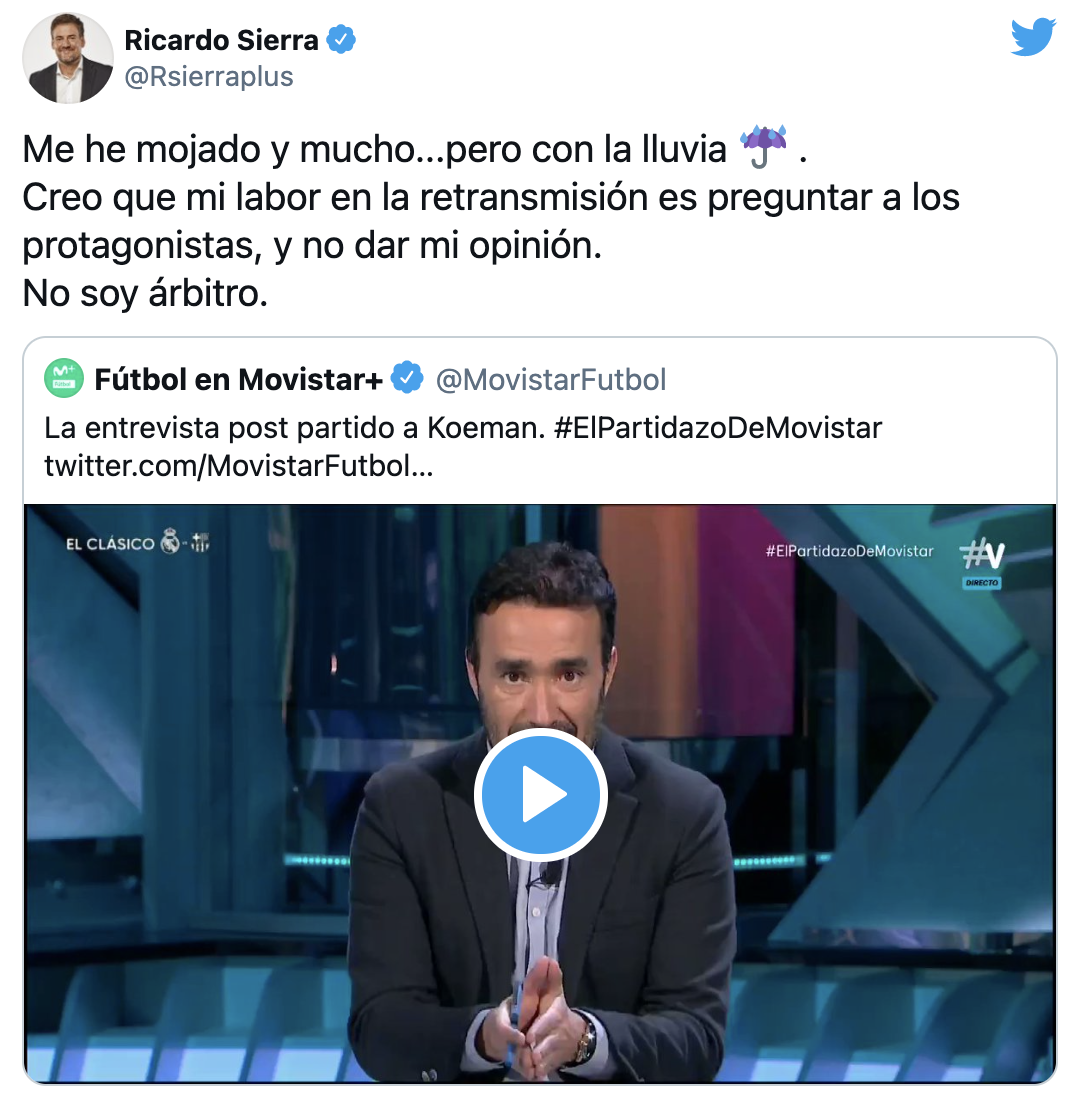The height and width of the screenshot is (1096, 1074).
Task: Open the @MovistarFutbol handle
Action: pos(551,380)
